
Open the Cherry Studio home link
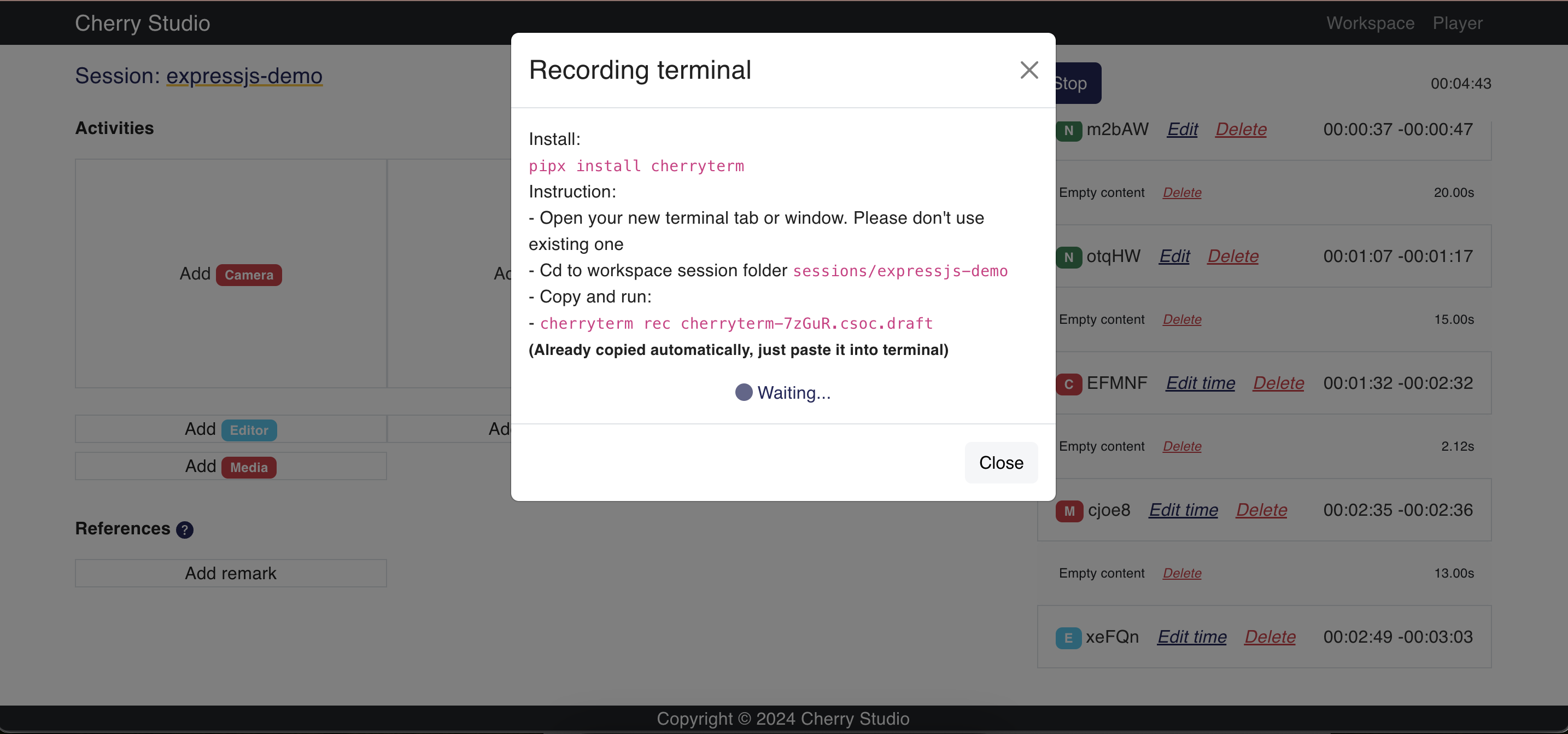click(x=143, y=23)
